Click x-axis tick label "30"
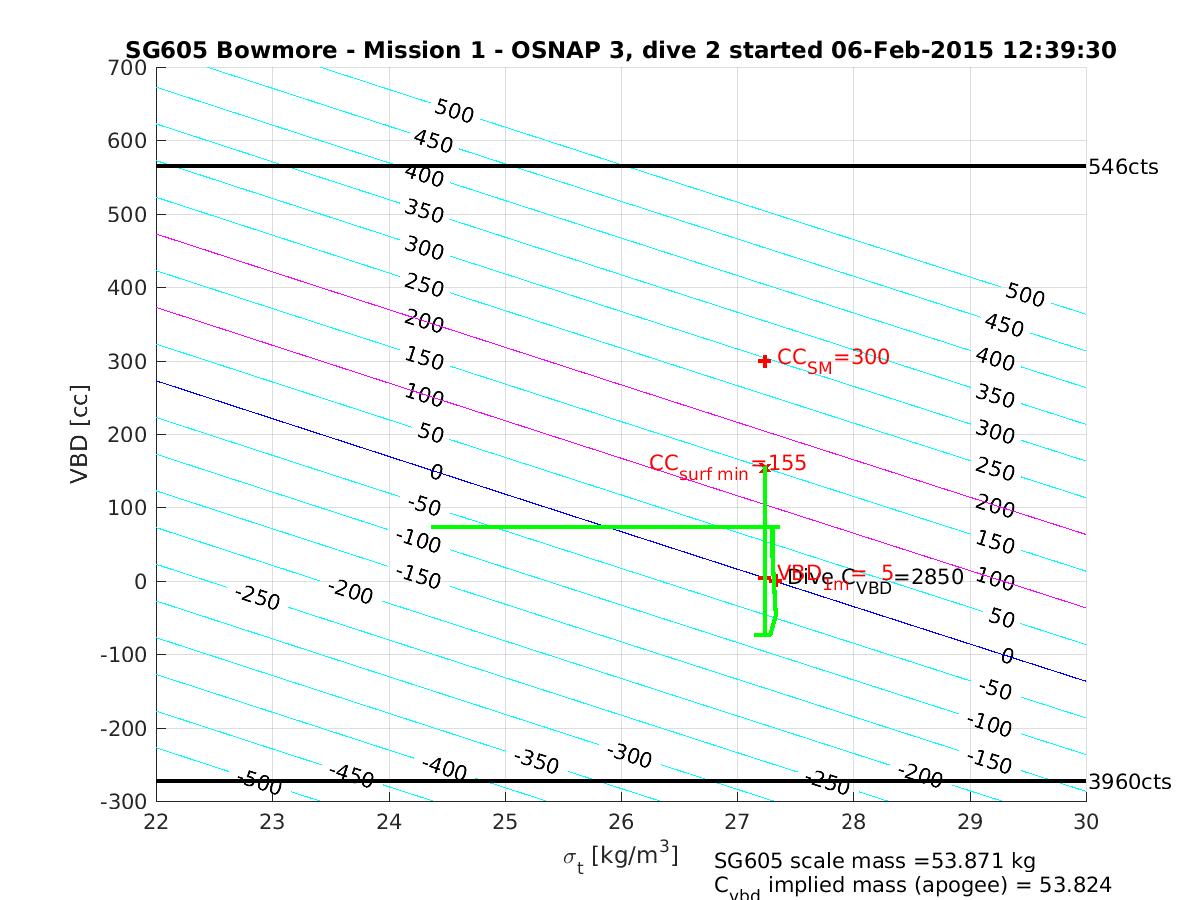 point(1086,821)
